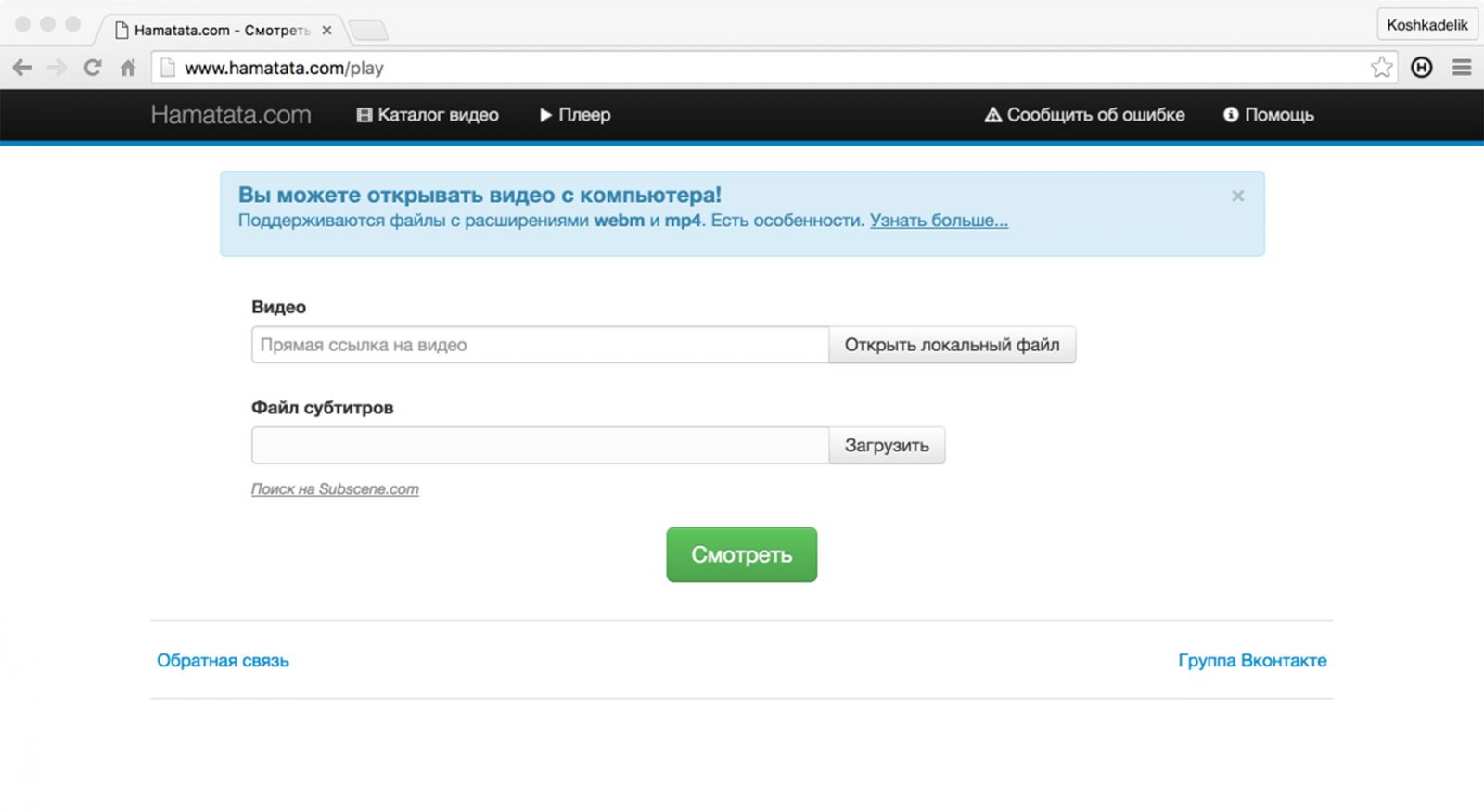Click the Hamatata extension icon
The image size is (1484, 812).
pos(1421,68)
